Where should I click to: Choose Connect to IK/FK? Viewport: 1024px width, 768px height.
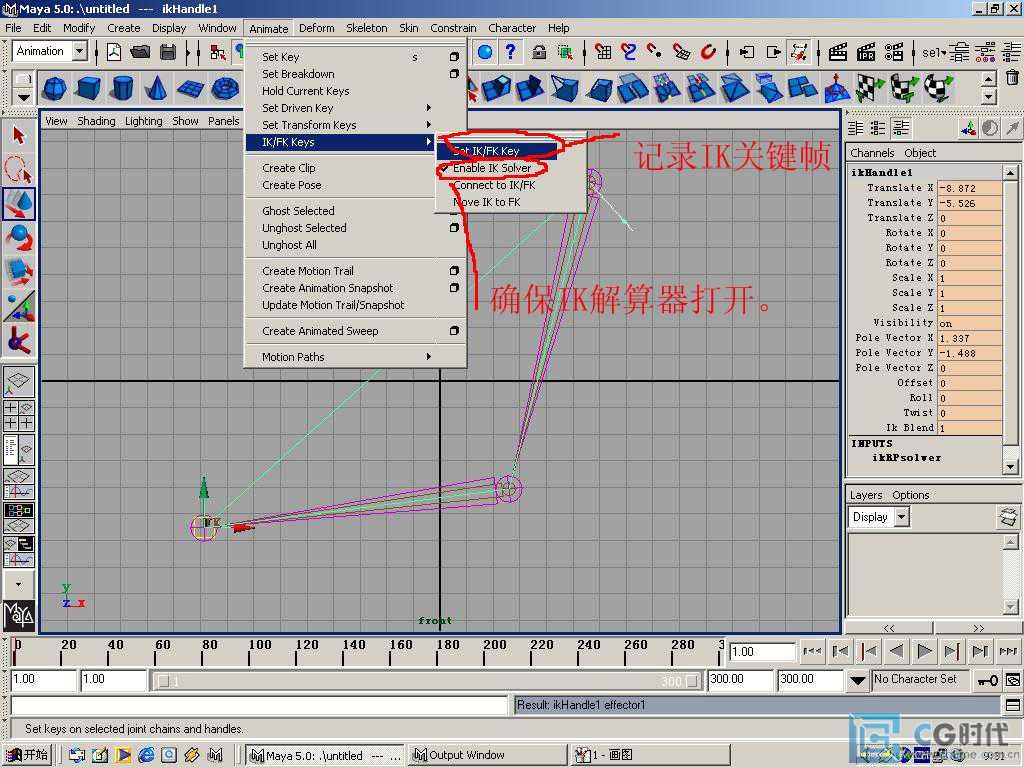click(x=494, y=185)
